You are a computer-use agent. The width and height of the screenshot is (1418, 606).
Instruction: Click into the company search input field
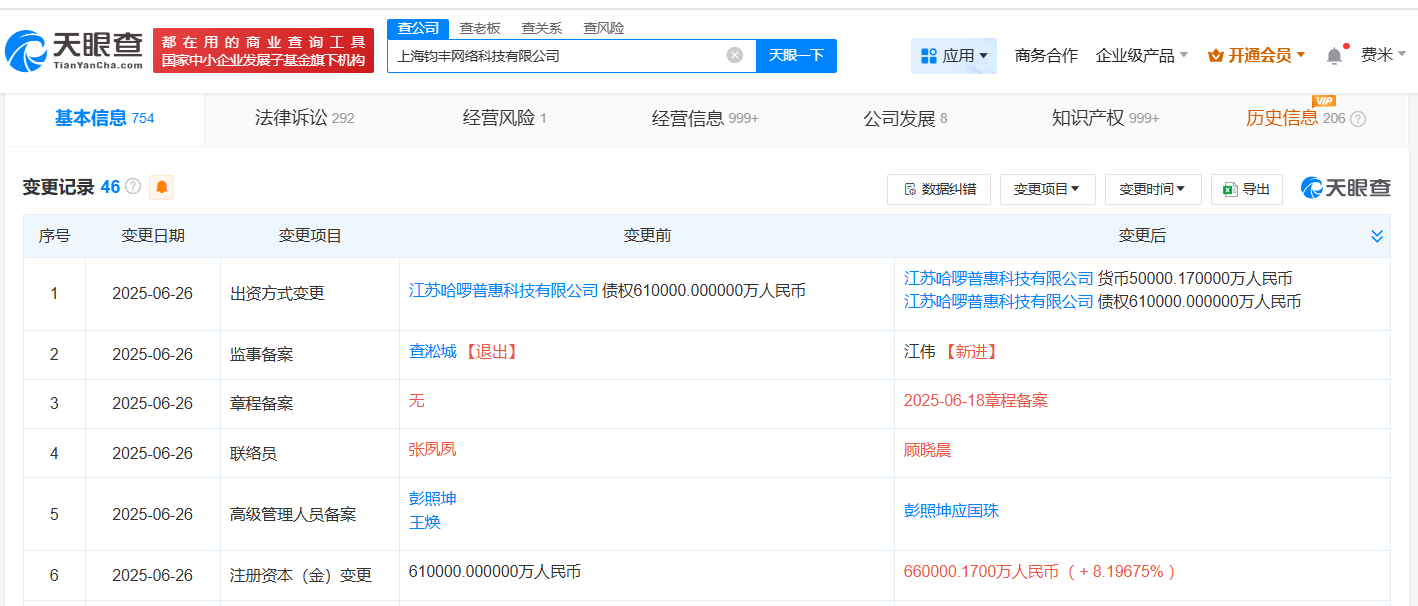point(555,56)
